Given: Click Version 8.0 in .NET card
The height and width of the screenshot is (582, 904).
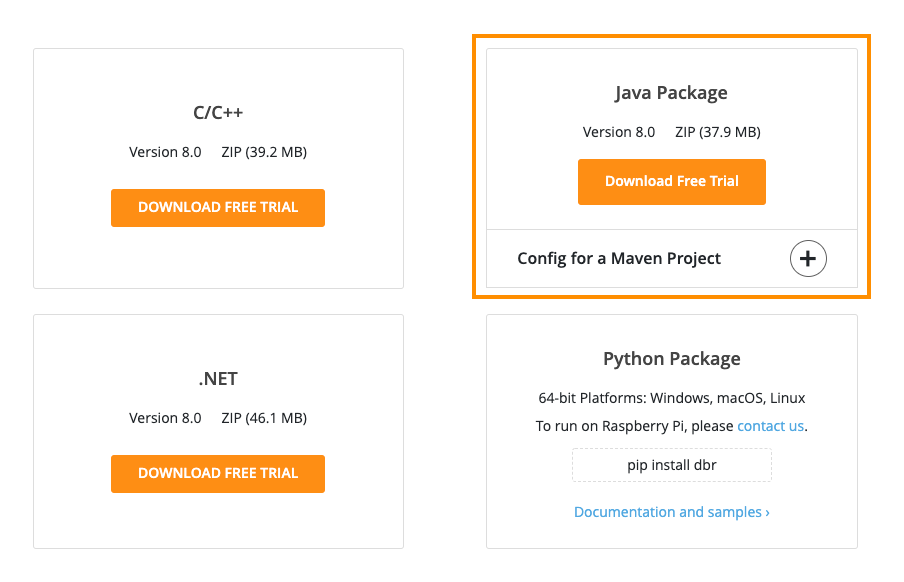Looking at the screenshot, I should tap(165, 418).
